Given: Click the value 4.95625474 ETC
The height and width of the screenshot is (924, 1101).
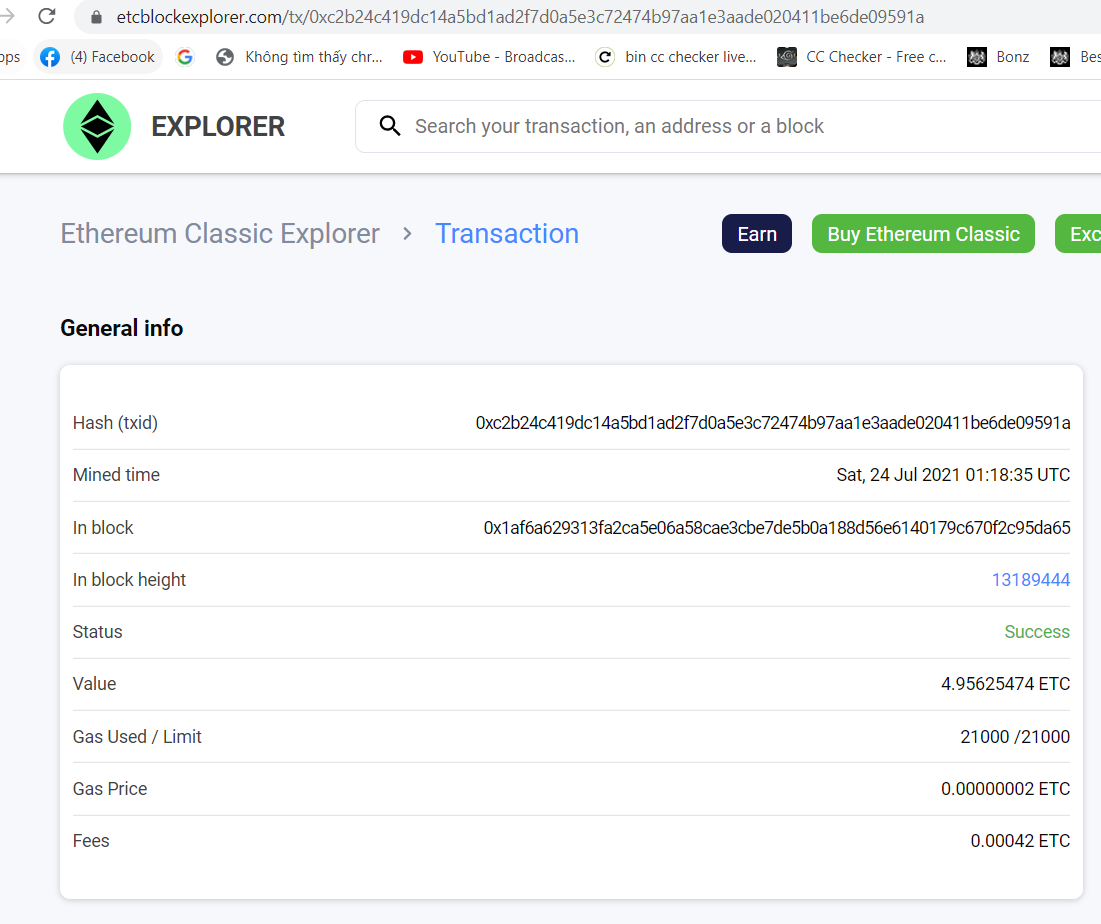Looking at the screenshot, I should [x=1006, y=684].
